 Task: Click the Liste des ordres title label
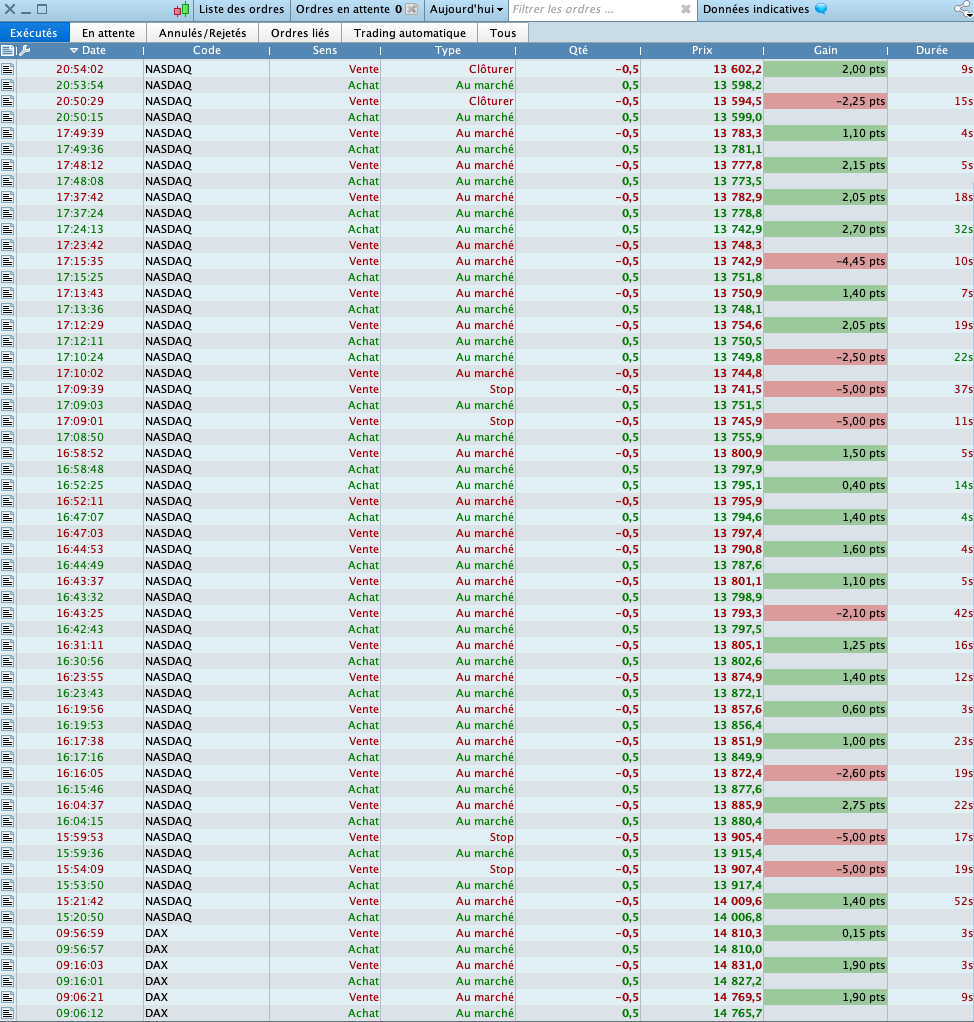click(241, 9)
